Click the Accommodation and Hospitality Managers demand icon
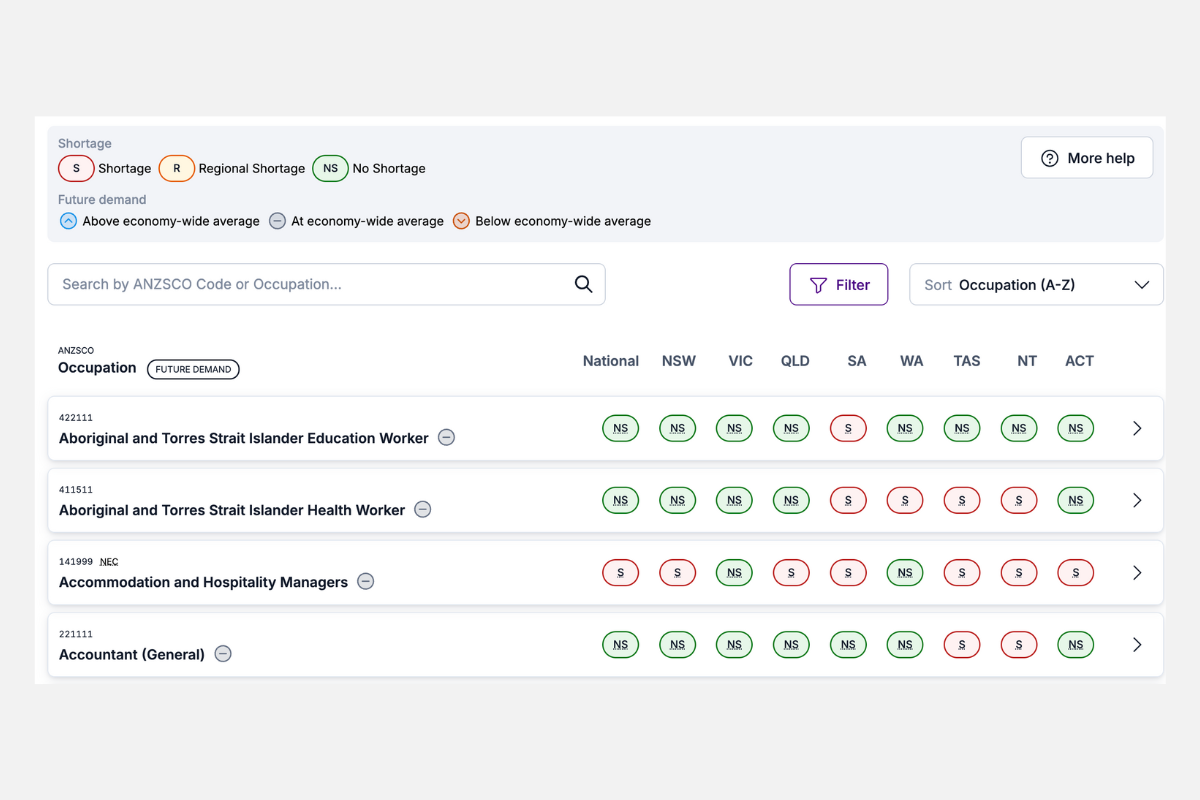This screenshot has width=1200, height=800. coord(366,582)
